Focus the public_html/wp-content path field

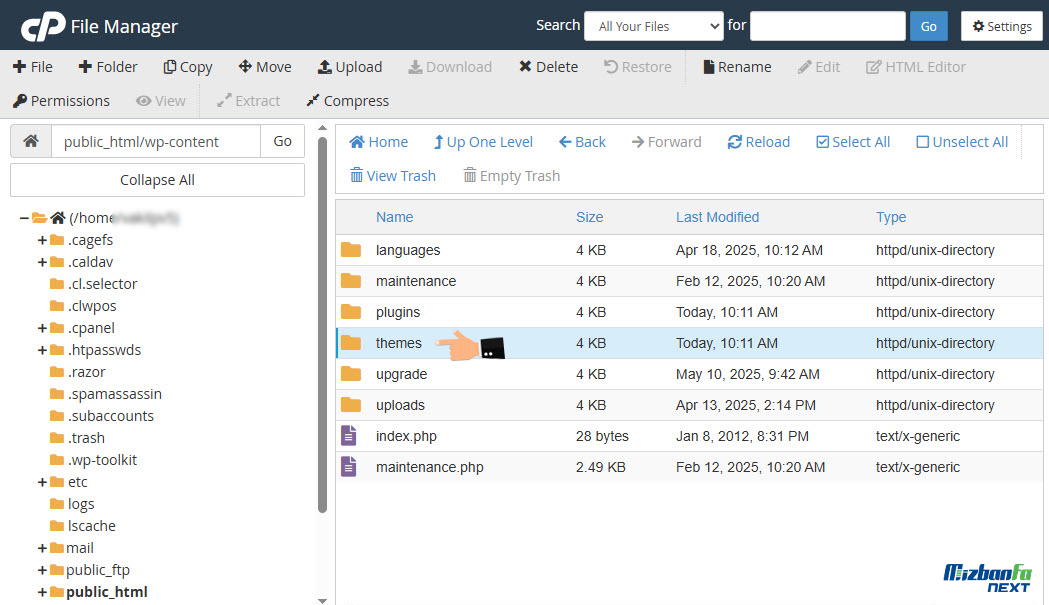click(x=156, y=141)
